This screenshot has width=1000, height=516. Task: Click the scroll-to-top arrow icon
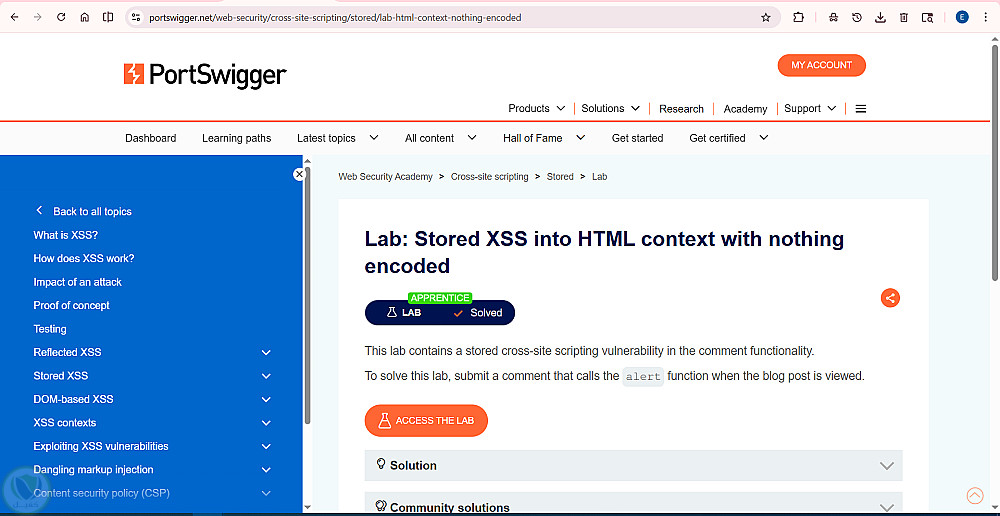975,496
